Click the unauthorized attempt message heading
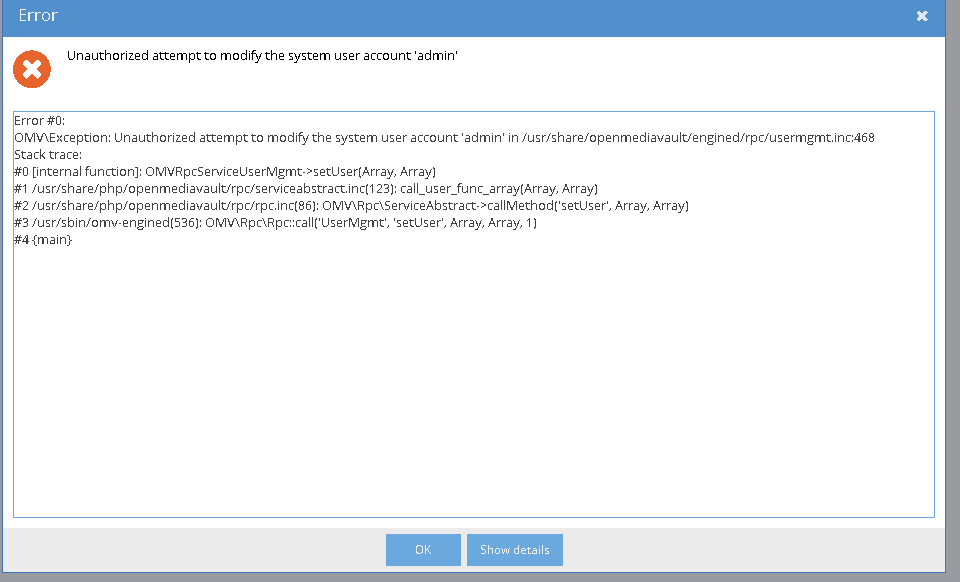This screenshot has height=582, width=960. pos(262,56)
